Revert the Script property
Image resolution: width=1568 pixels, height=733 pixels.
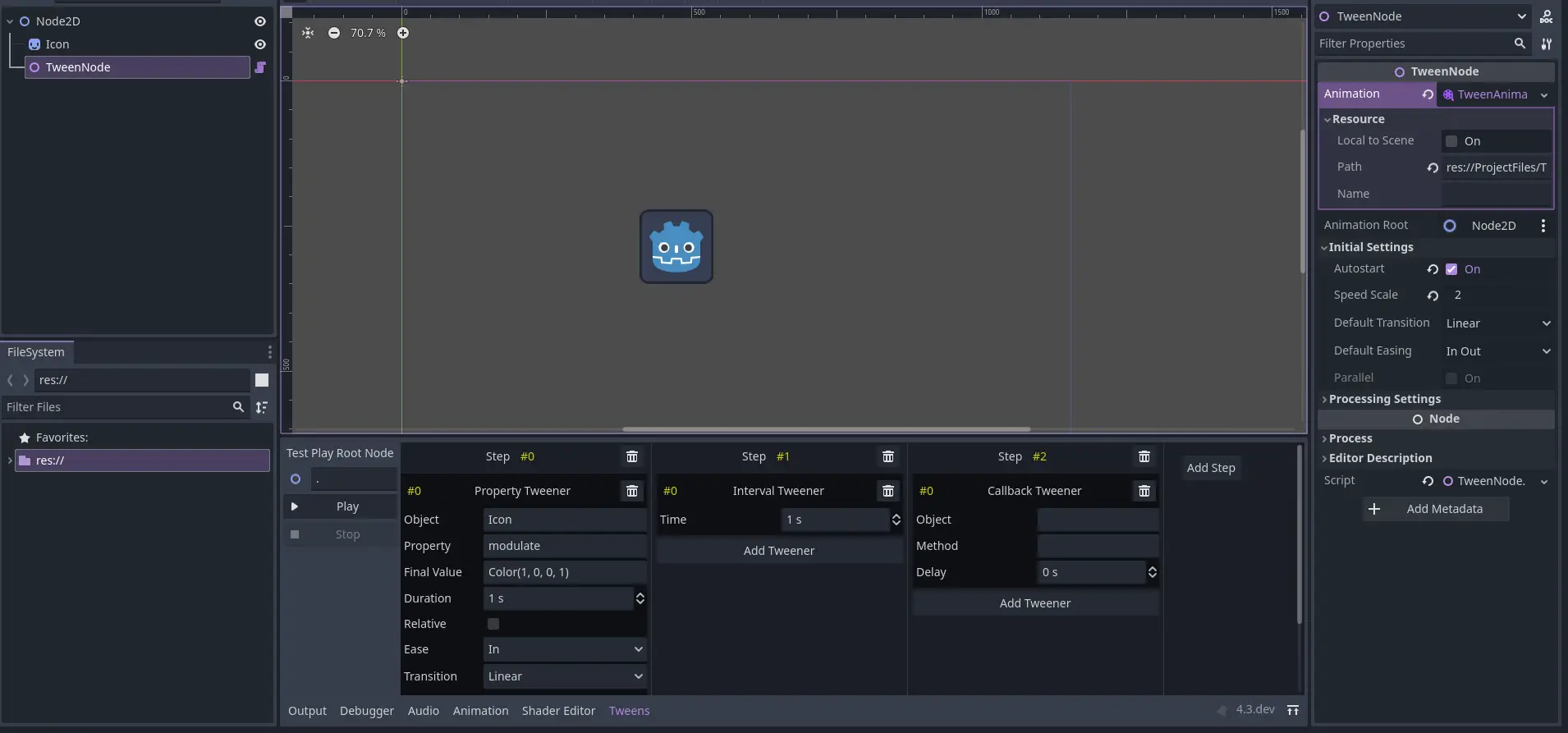pyautogui.click(x=1428, y=481)
